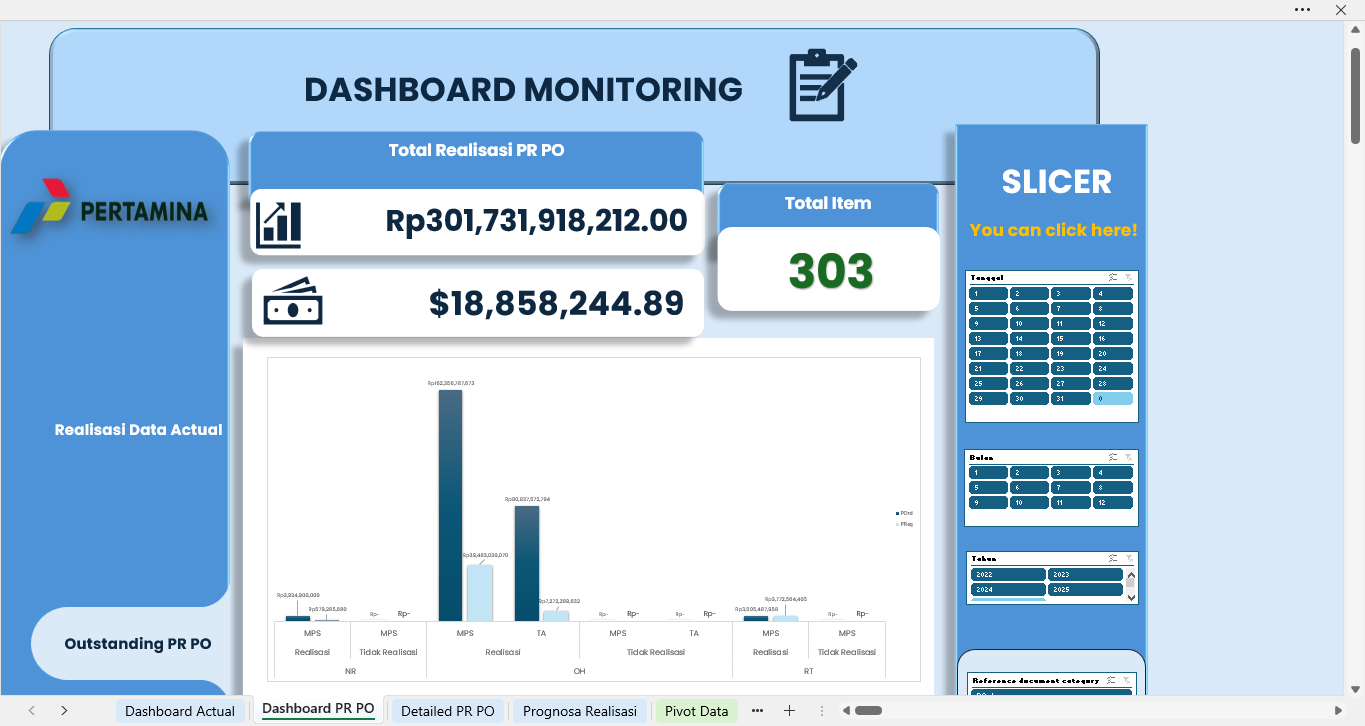1365x726 pixels.
Task: Click the PReq legend color swatch
Action: tap(897, 524)
